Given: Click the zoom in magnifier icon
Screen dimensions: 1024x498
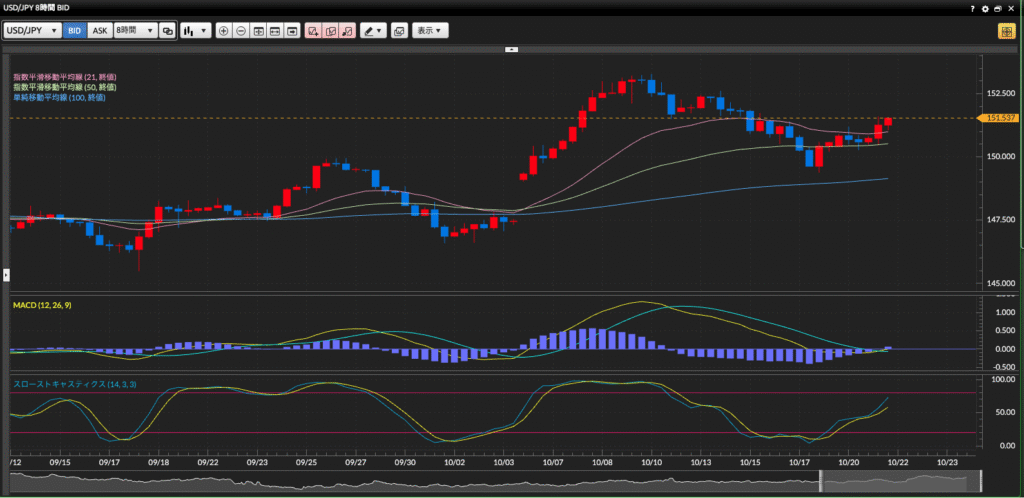Looking at the screenshot, I should tap(223, 31).
